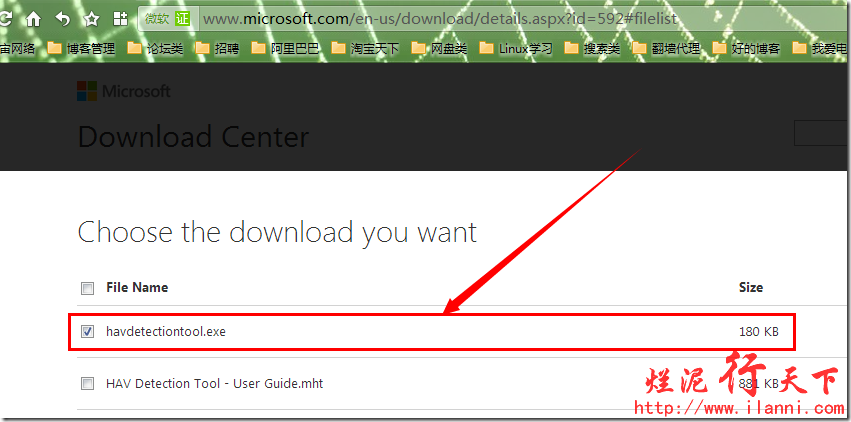Viewport: 851px width, 422px height.
Task: Check the HAV Detection Tool User Guide checkbox
Action: click(87, 384)
